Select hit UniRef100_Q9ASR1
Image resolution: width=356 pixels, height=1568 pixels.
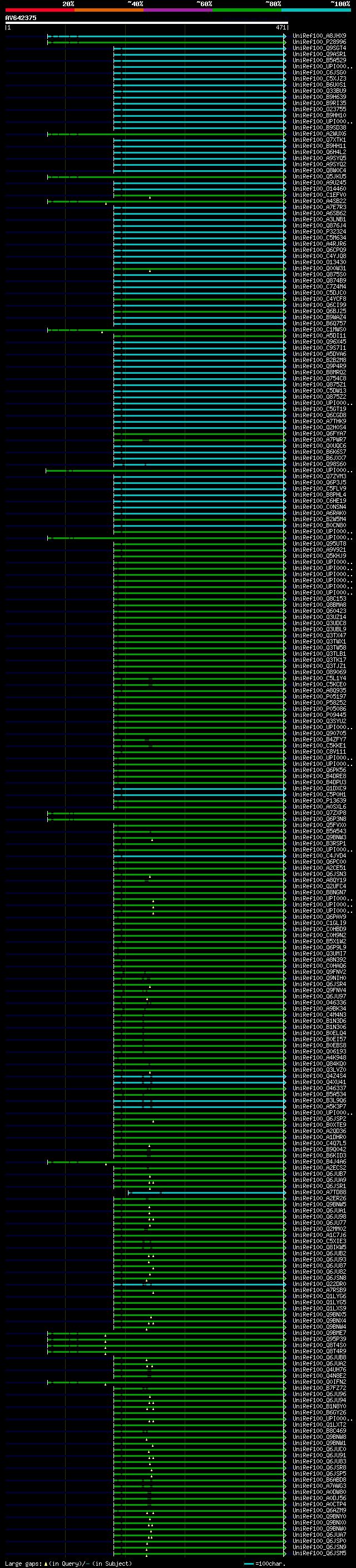click(319, 54)
